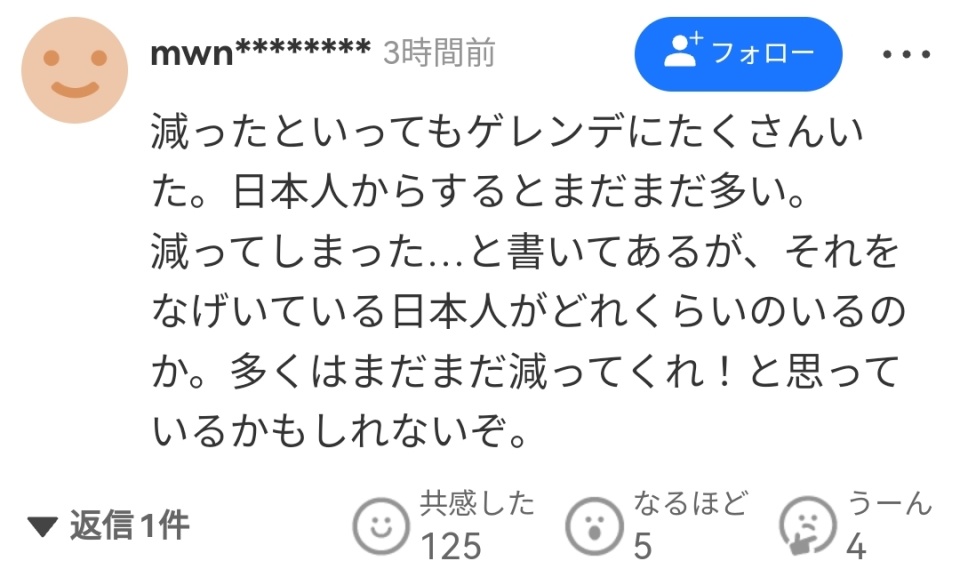Click the なるほど count of 5

click(x=642, y=545)
